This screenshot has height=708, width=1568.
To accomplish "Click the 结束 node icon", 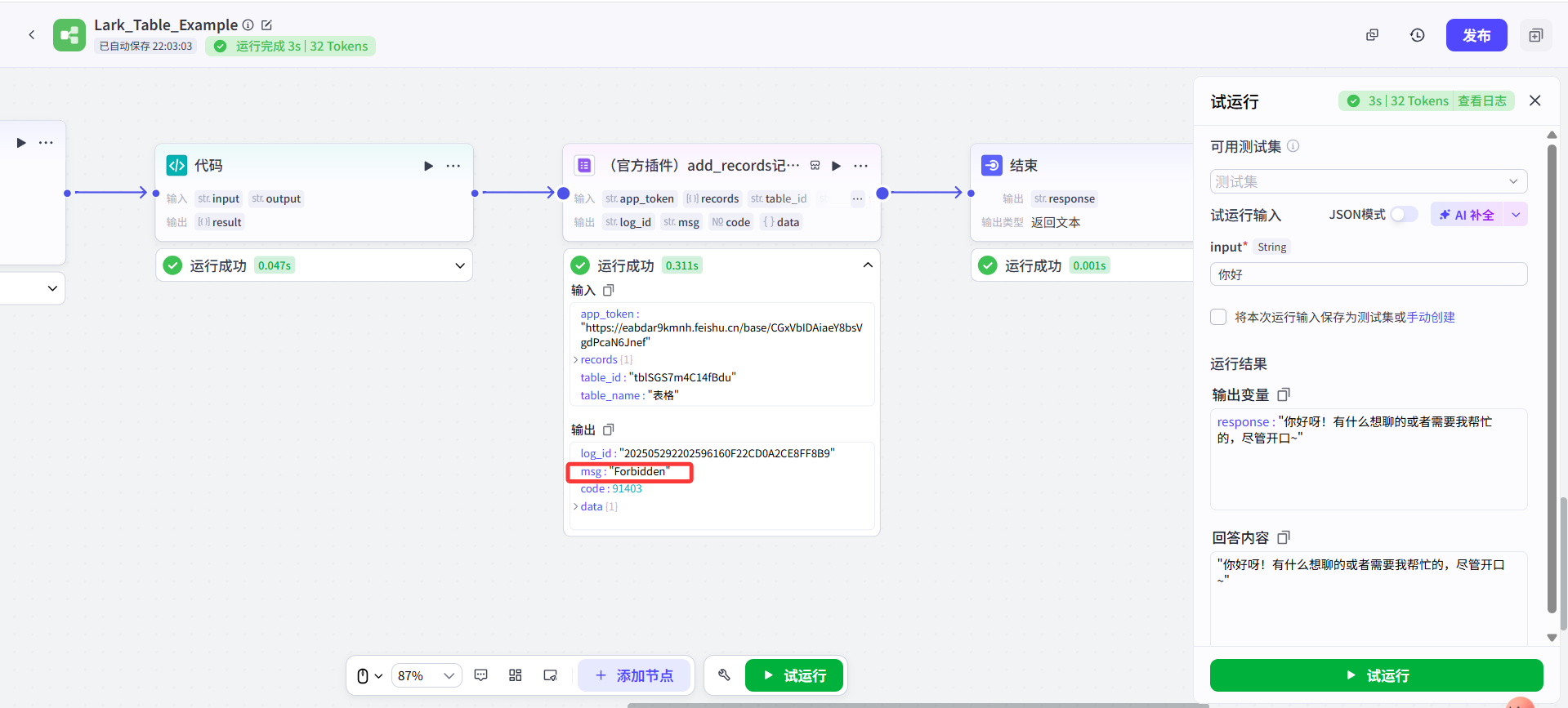I will [x=991, y=165].
